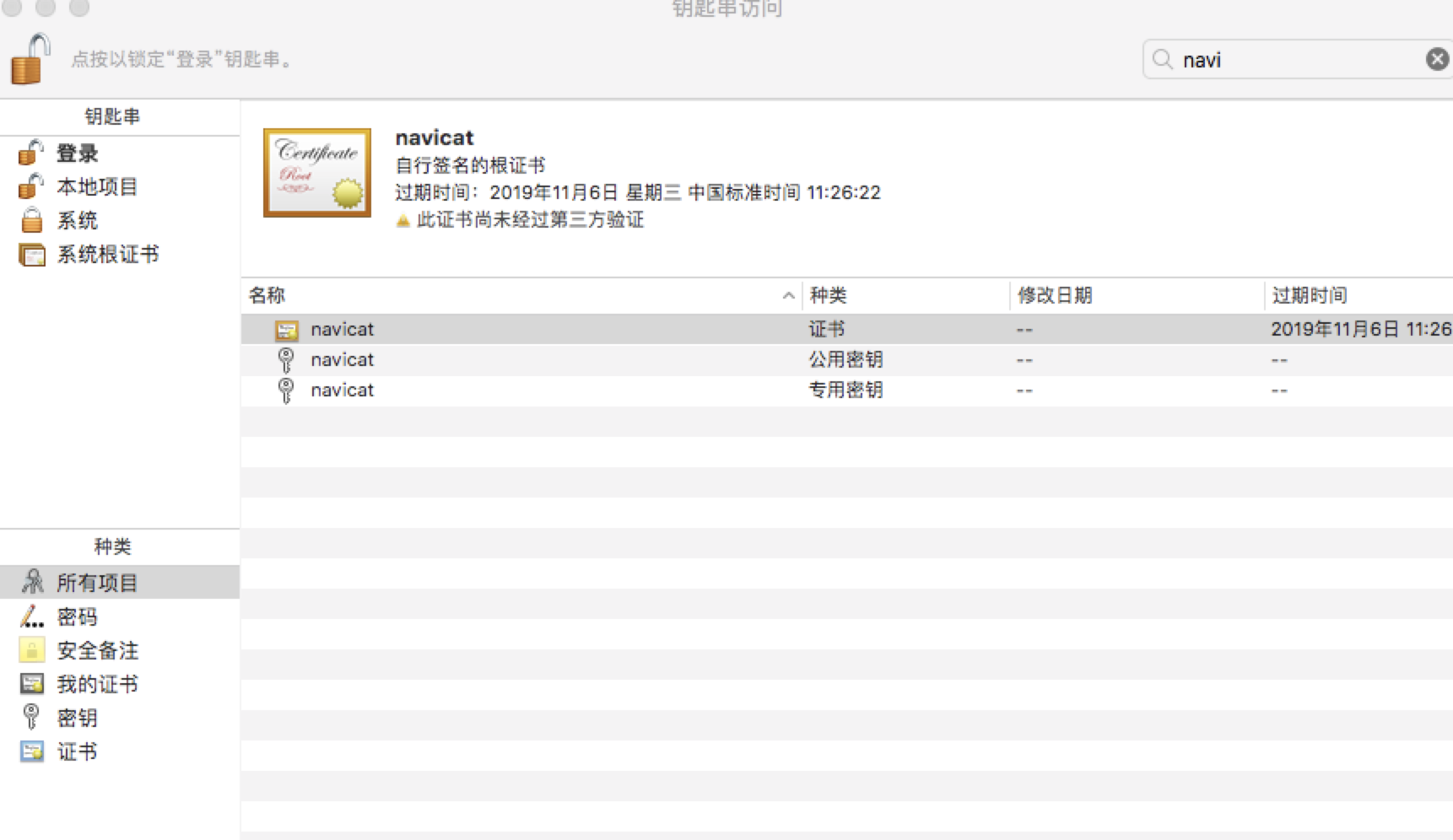Sort by 过期时间 column header

tap(1359, 295)
